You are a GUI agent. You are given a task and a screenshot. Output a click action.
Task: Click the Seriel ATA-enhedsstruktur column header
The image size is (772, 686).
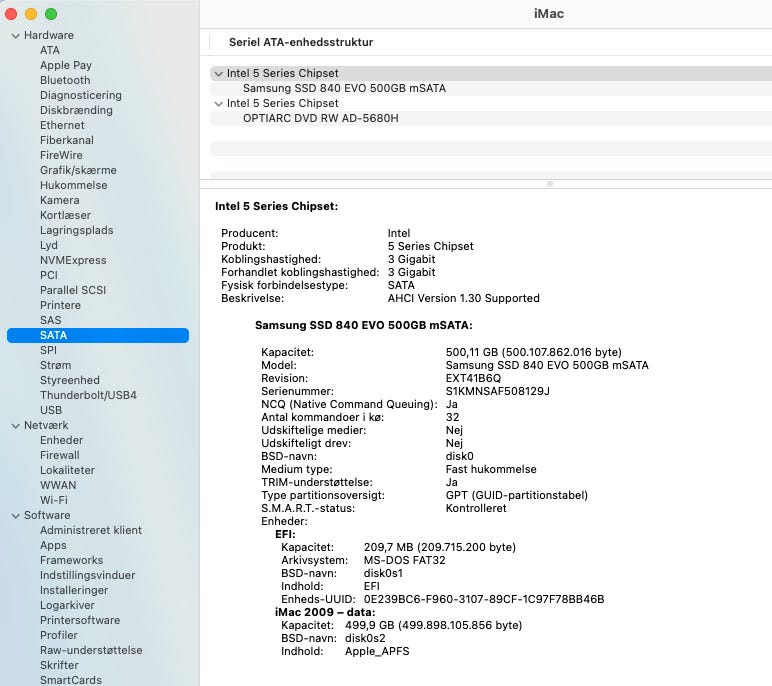coord(301,42)
